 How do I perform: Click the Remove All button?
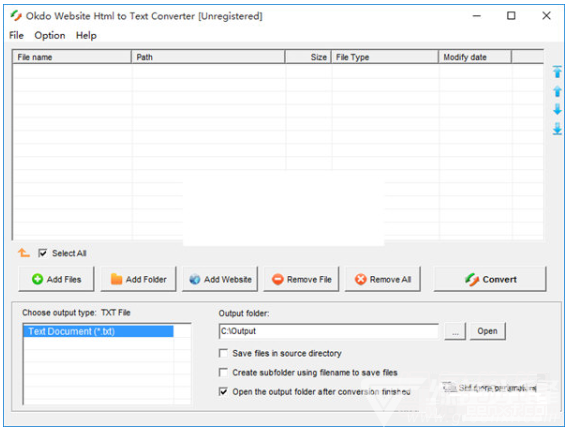point(383,279)
